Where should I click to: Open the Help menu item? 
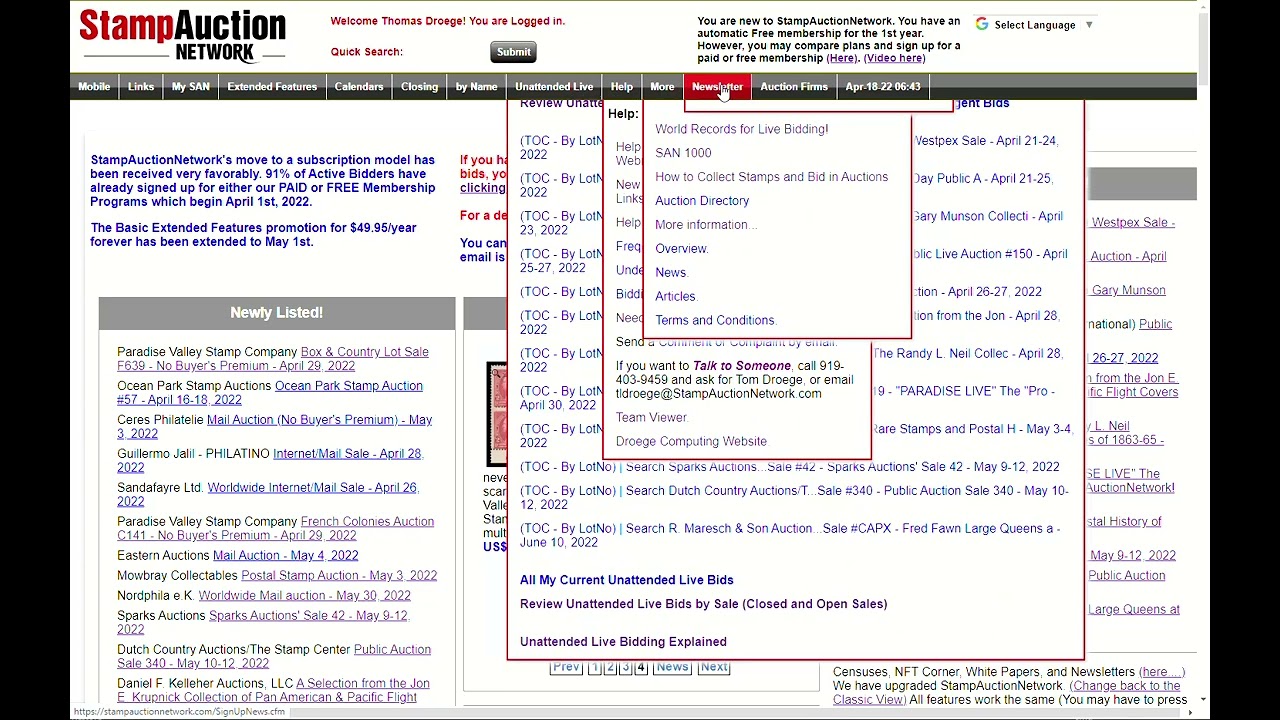point(622,87)
